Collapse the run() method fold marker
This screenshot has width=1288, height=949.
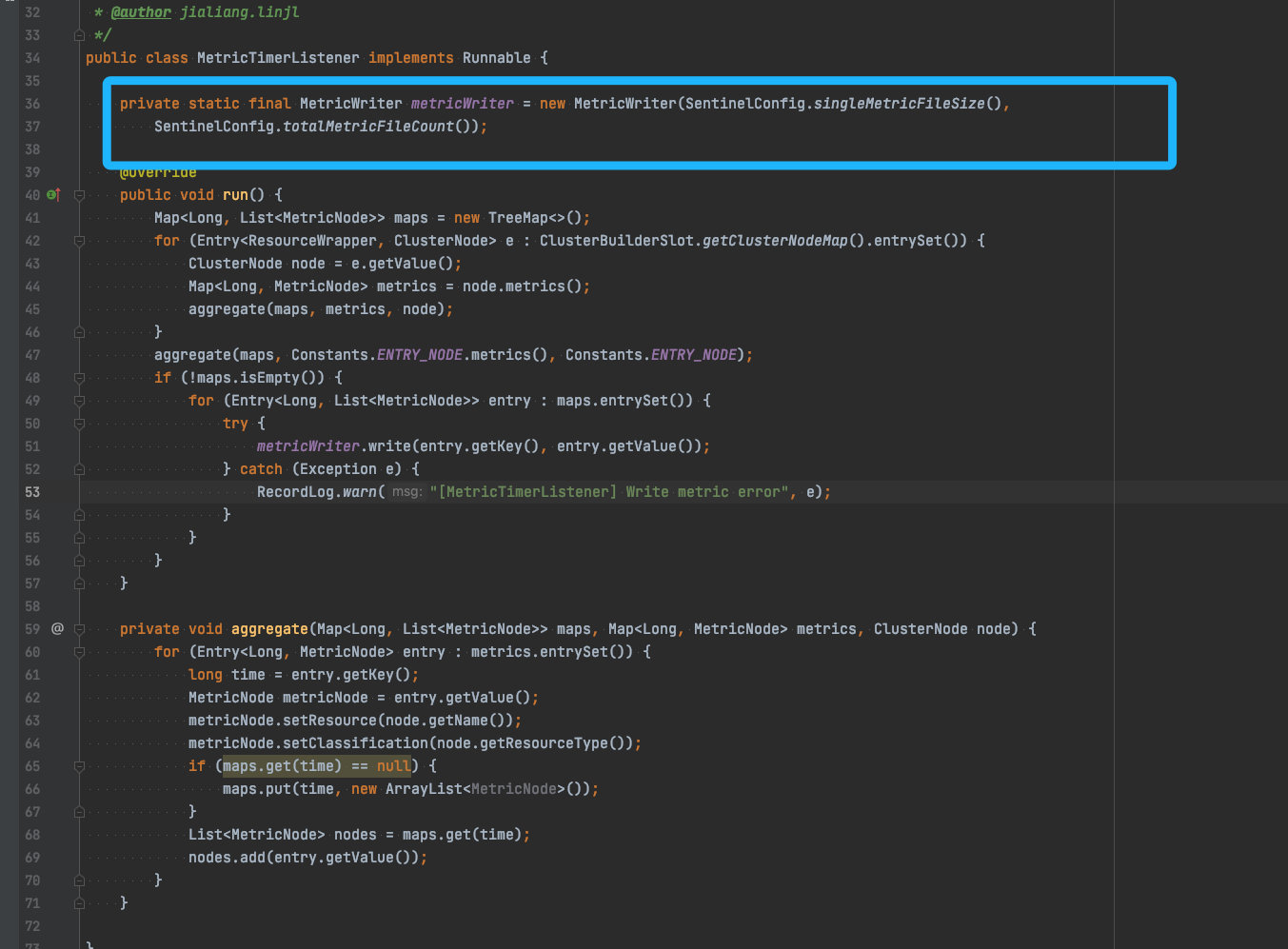(80, 195)
